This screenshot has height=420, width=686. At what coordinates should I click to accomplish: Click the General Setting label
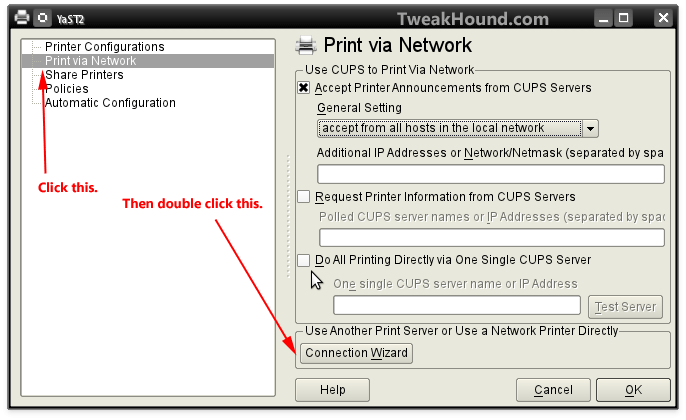[359, 108]
